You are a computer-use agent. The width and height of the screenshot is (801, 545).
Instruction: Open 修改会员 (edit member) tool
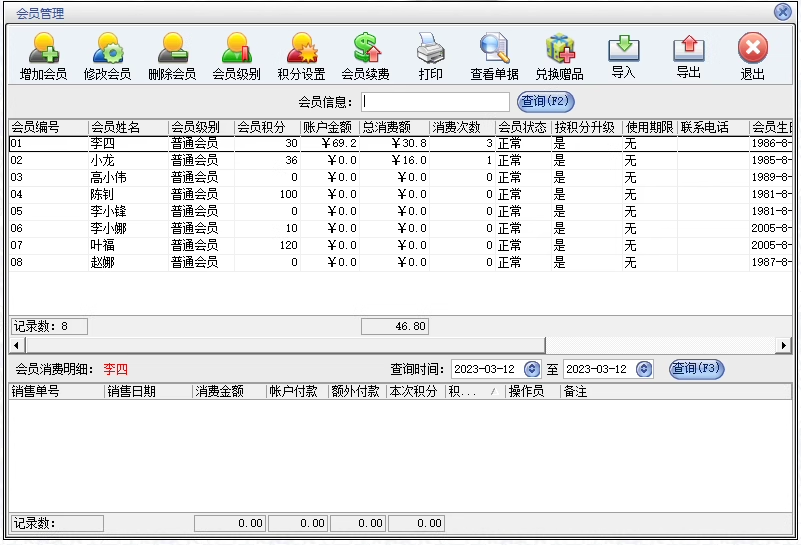point(107,56)
